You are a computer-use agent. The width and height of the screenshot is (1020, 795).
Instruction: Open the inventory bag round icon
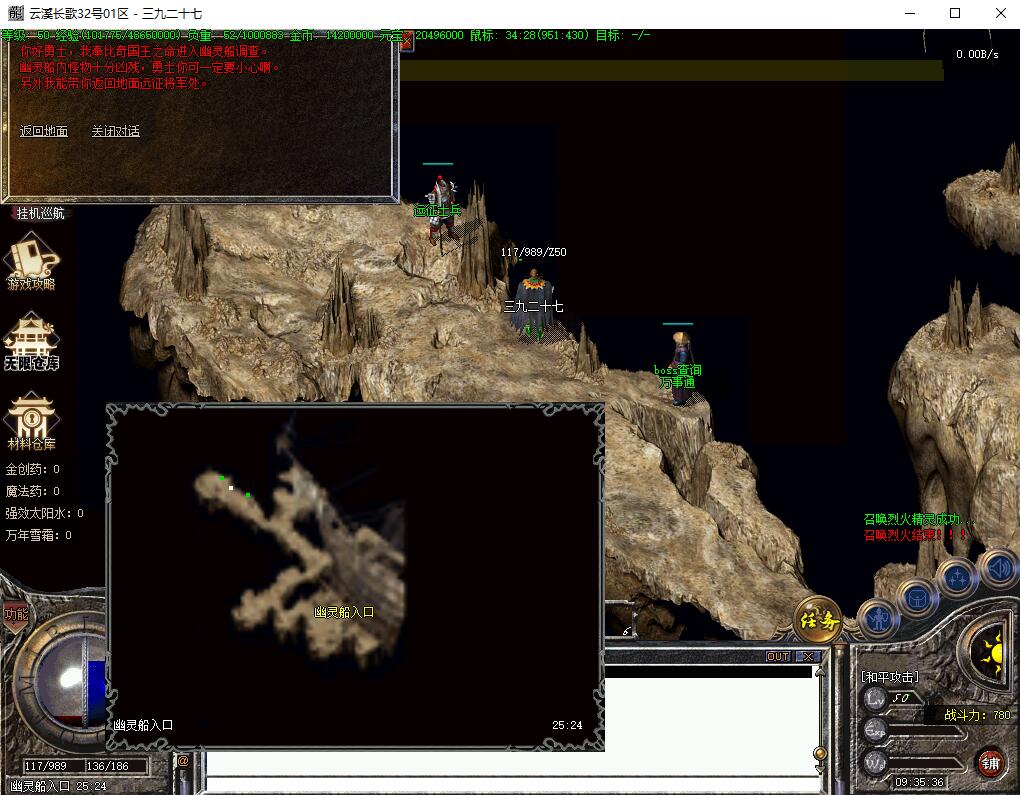pos(917,598)
